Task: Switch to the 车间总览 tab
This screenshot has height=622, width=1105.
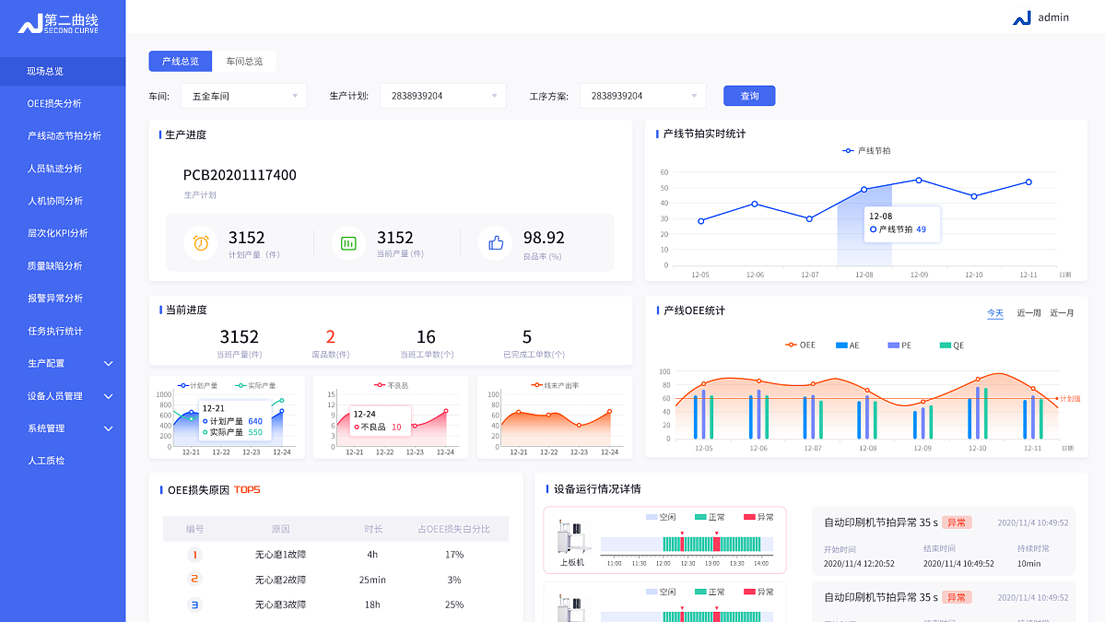Action: [244, 61]
